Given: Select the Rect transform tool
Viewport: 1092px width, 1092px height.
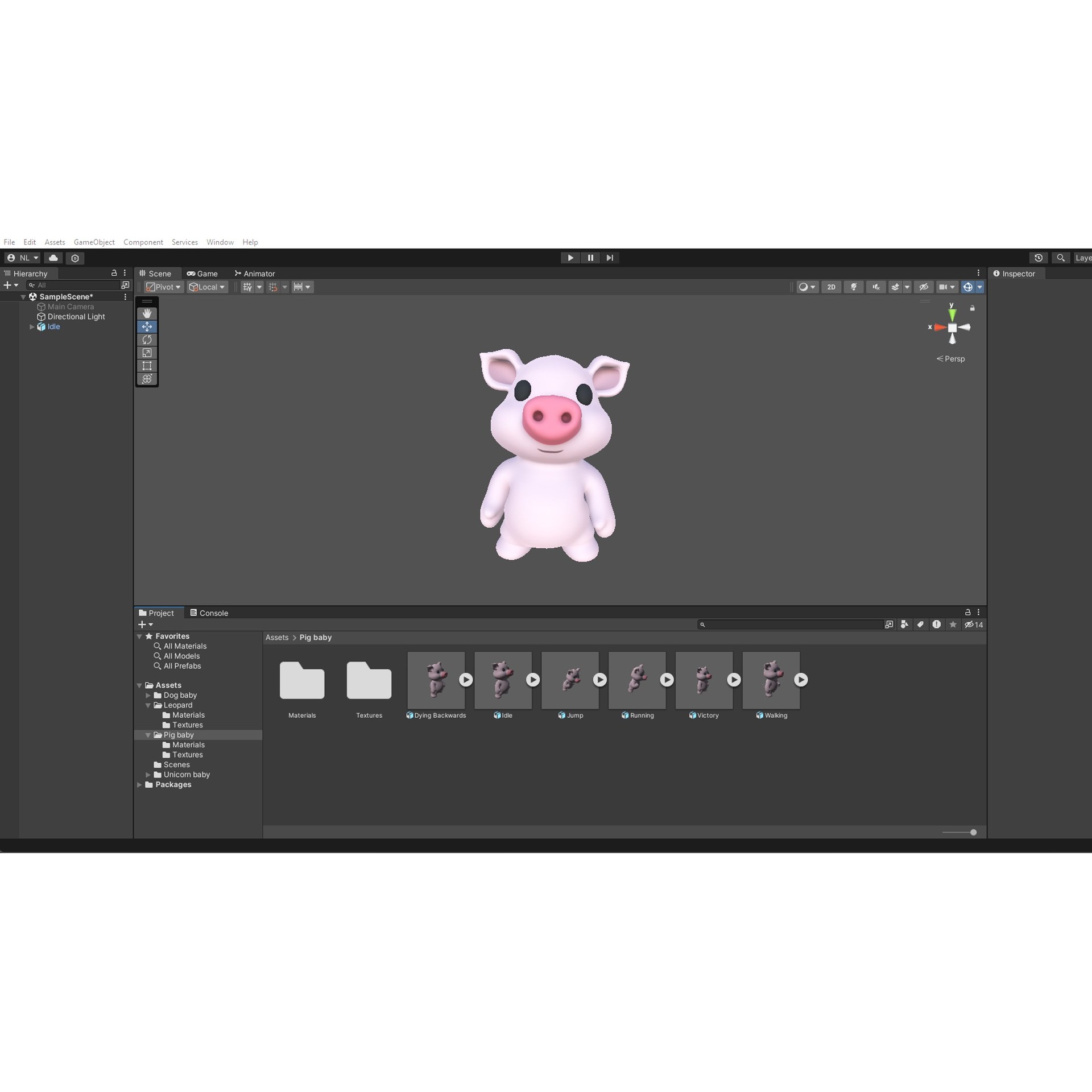Looking at the screenshot, I should click(147, 366).
